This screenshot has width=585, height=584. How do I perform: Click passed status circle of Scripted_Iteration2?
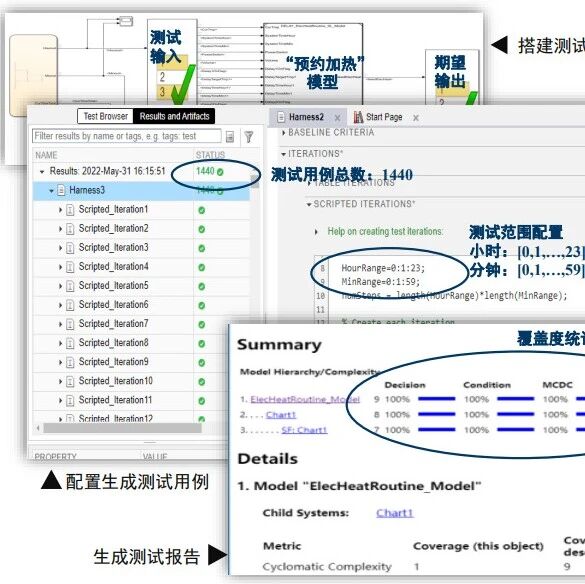point(201,229)
